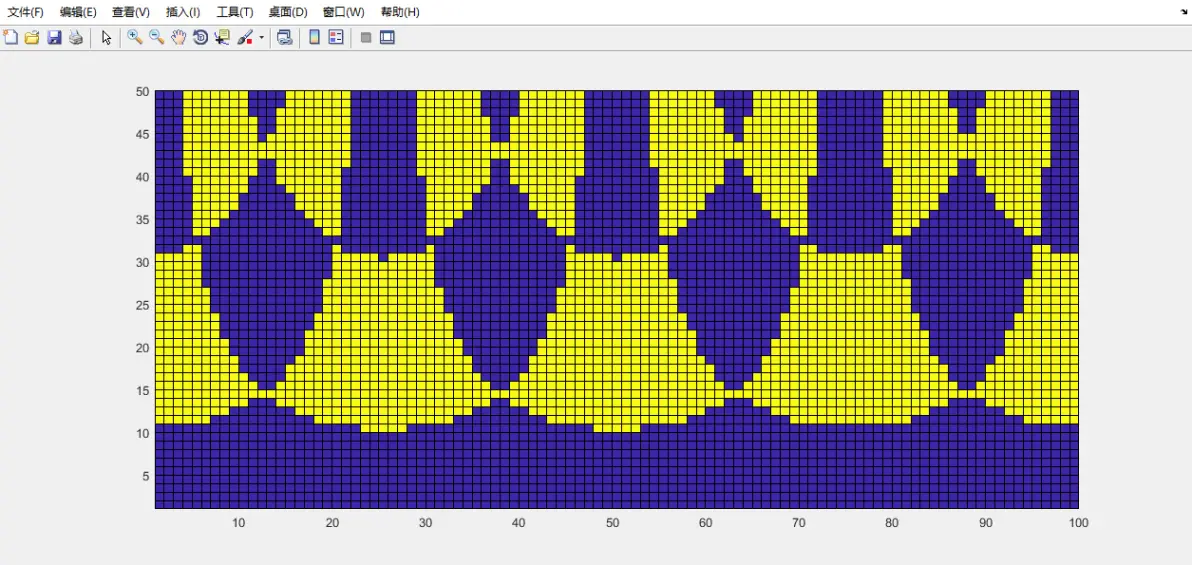Print the figure with the printer icon
The width and height of the screenshot is (1192, 565).
pos(76,37)
